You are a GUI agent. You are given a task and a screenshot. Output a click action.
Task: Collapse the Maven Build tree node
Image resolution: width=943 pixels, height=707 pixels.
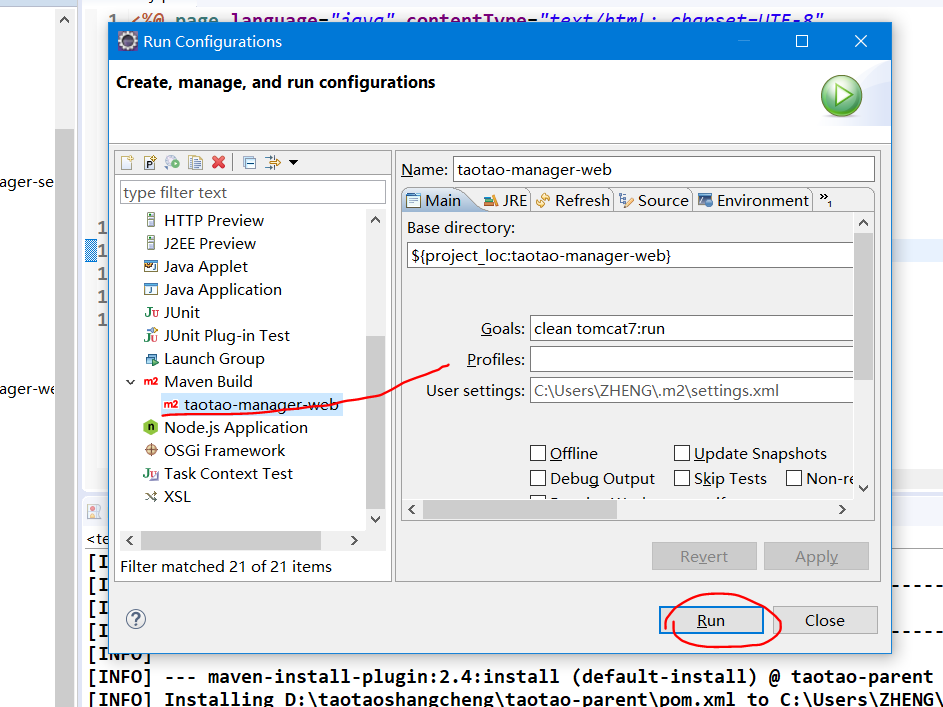[x=131, y=382]
